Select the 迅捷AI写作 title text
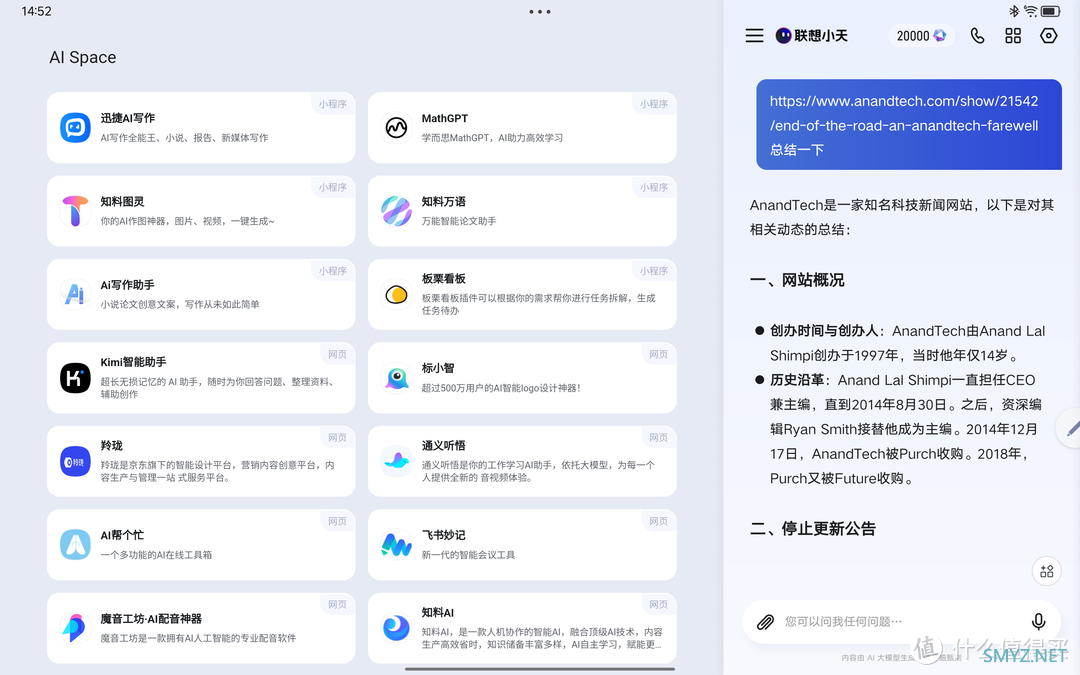This screenshot has width=1080, height=675. [128, 118]
